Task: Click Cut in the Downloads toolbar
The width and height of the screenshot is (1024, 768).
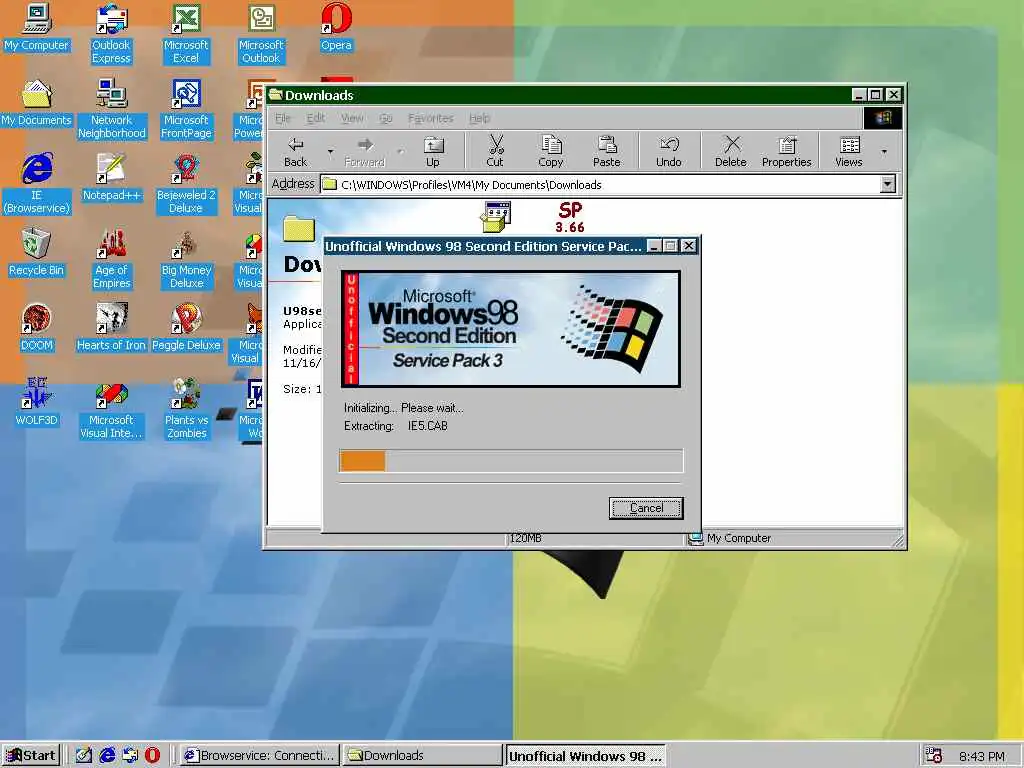Action: tap(495, 152)
